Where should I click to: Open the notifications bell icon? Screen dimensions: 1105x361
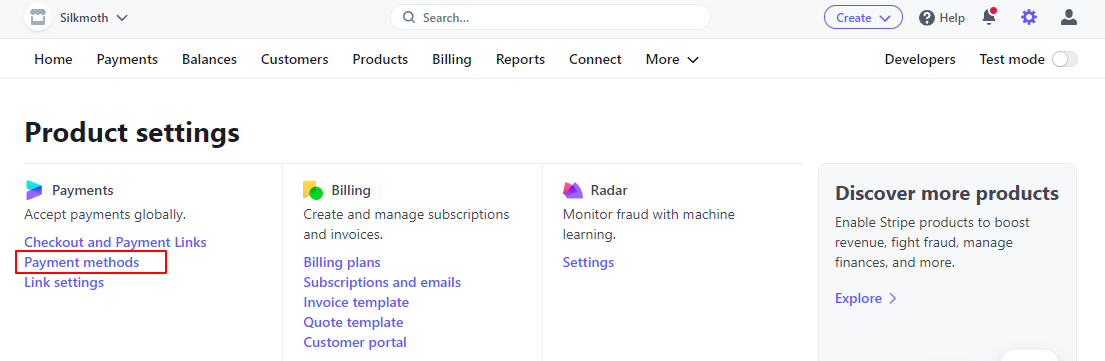[989, 18]
